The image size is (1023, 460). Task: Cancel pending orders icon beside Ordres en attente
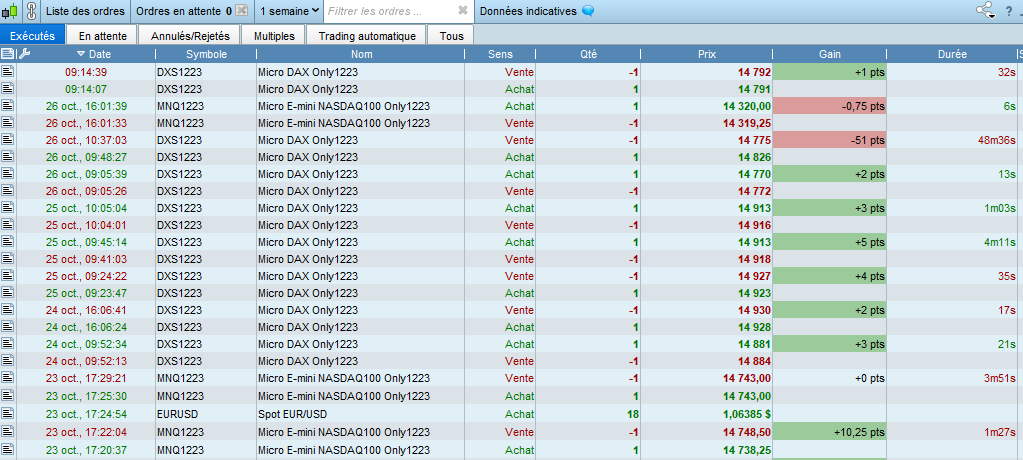(x=241, y=10)
